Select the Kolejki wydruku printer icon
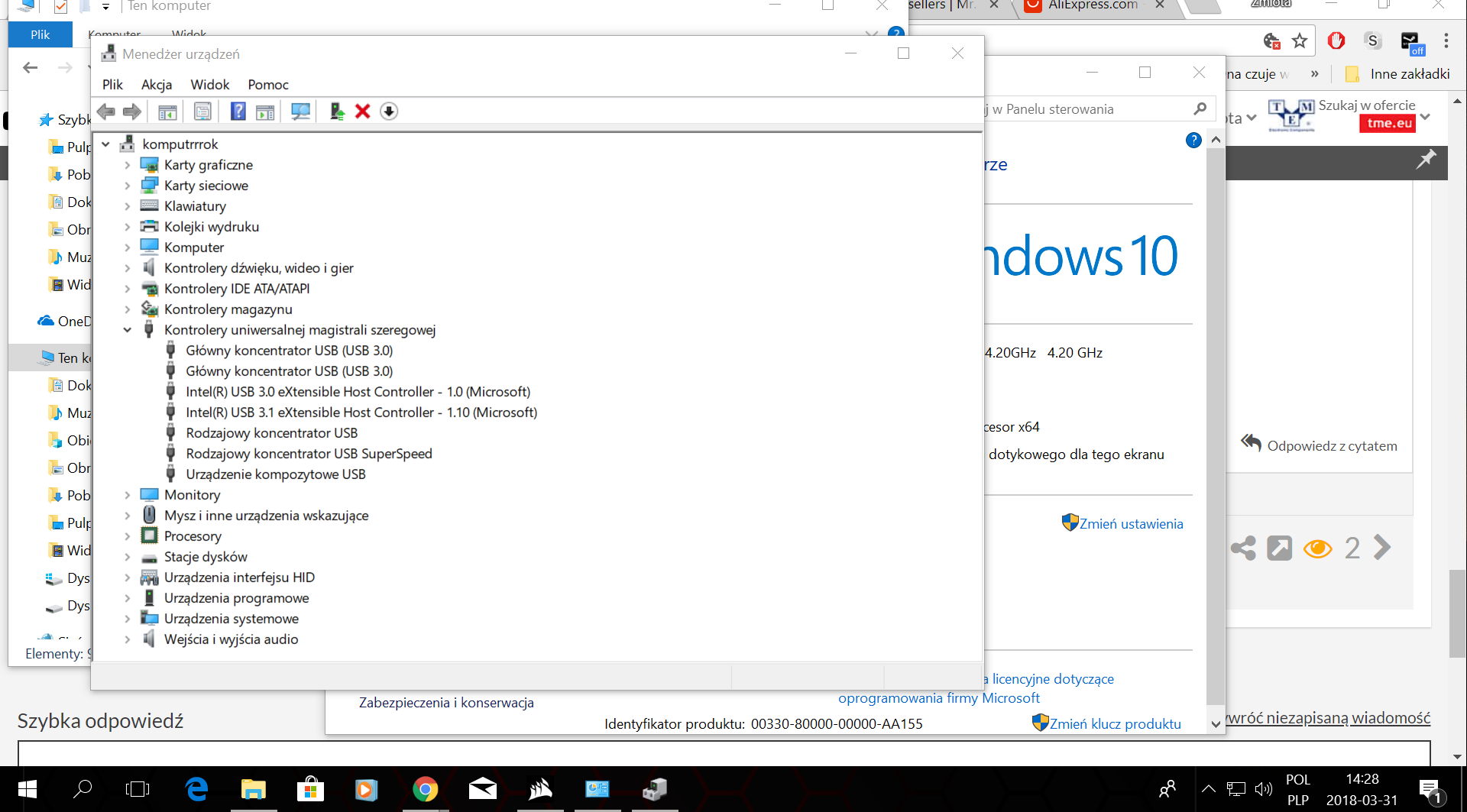Viewport: 1467px width, 812px height. tap(150, 227)
